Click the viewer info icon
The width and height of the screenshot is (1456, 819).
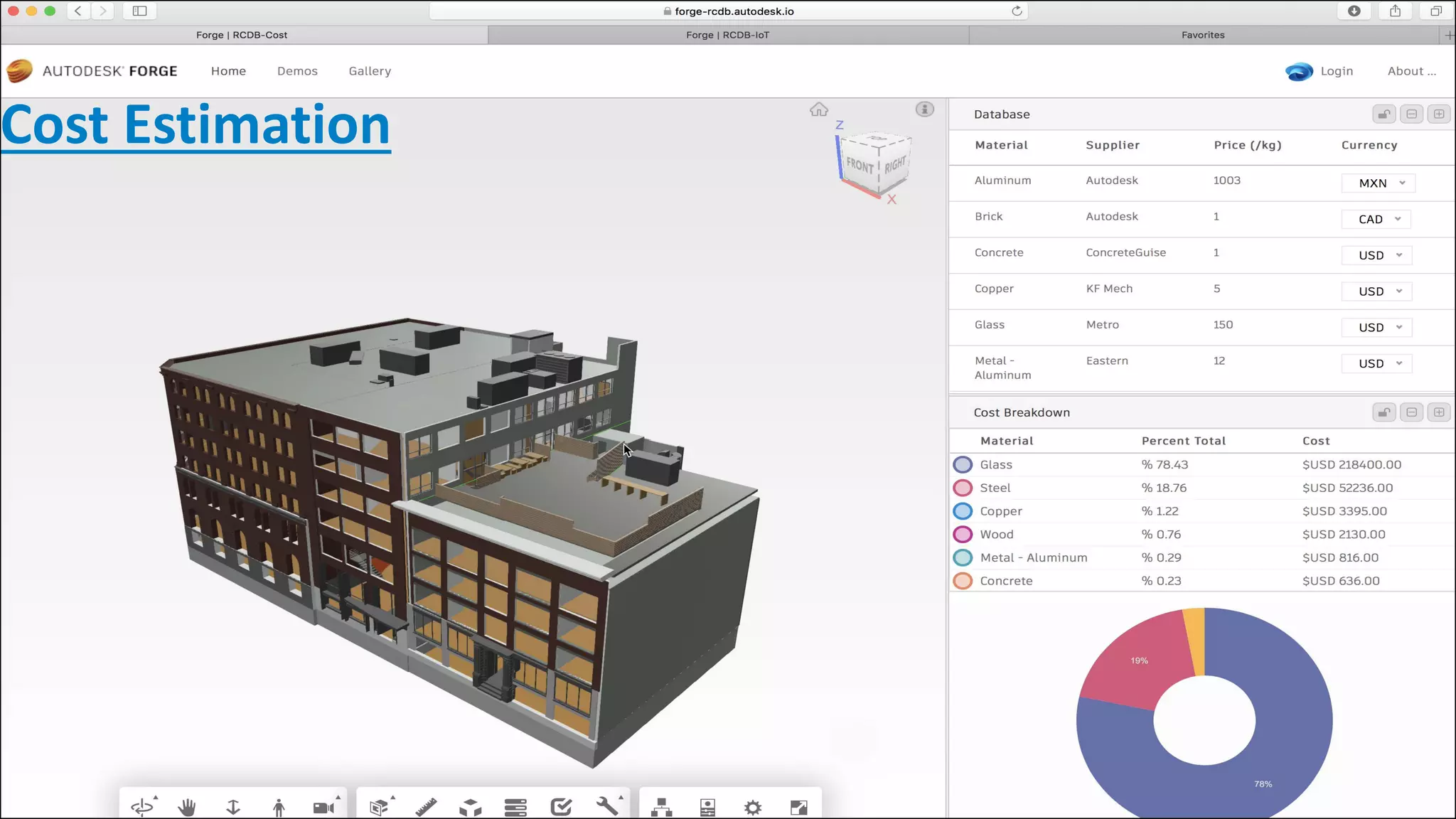[924, 109]
